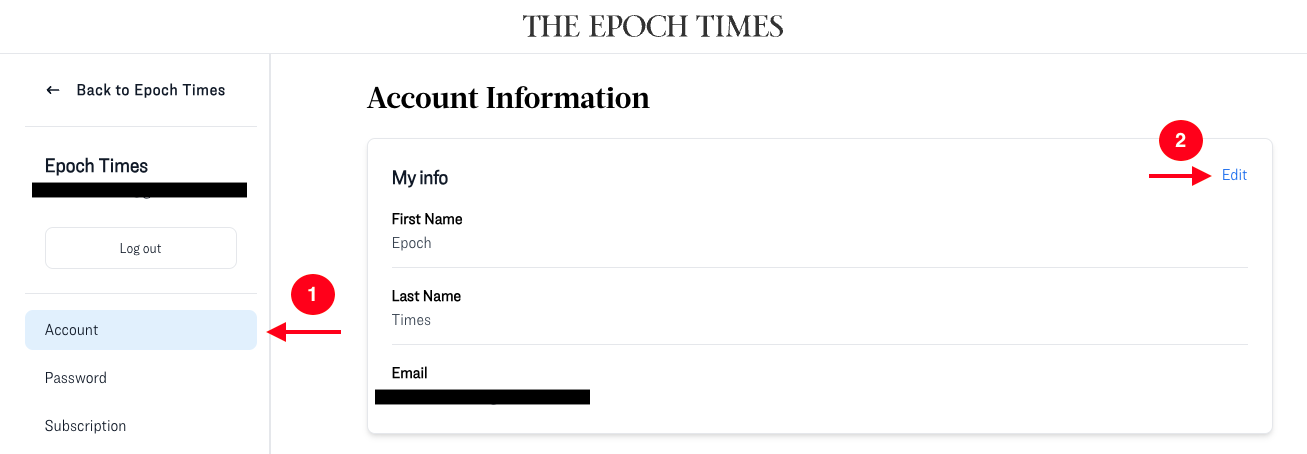Click the redacted email under username

(x=139, y=190)
